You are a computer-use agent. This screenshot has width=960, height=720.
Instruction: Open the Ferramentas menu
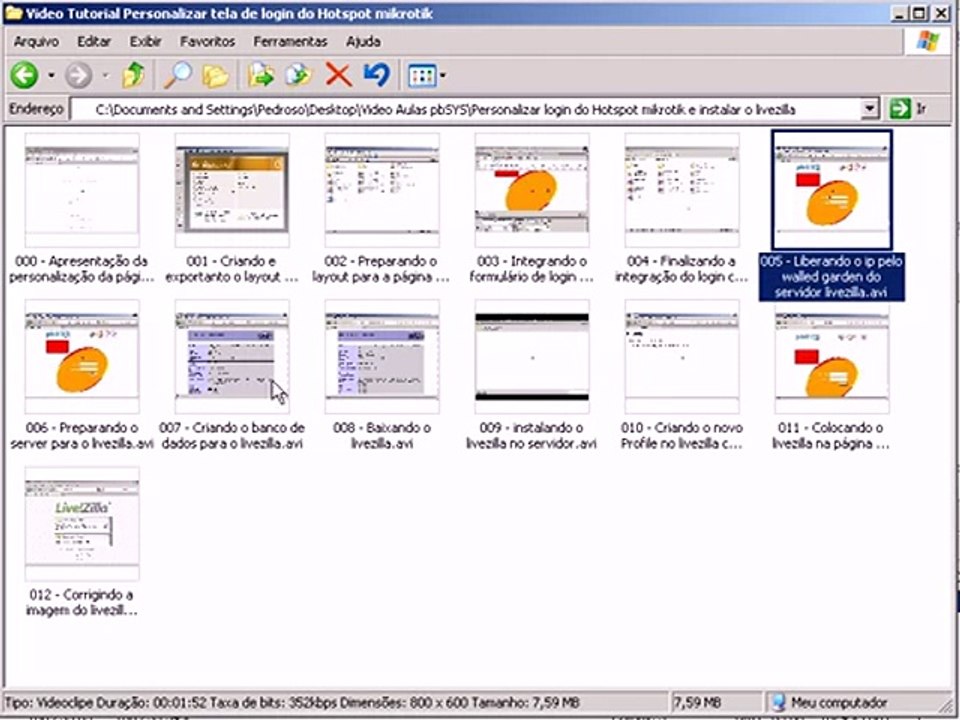pyautogui.click(x=290, y=42)
